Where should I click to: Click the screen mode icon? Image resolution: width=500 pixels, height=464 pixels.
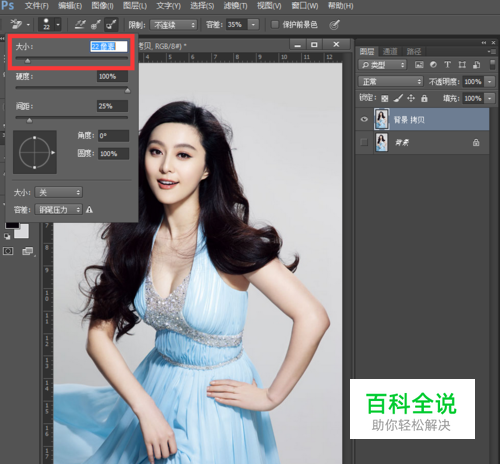(x=28, y=251)
